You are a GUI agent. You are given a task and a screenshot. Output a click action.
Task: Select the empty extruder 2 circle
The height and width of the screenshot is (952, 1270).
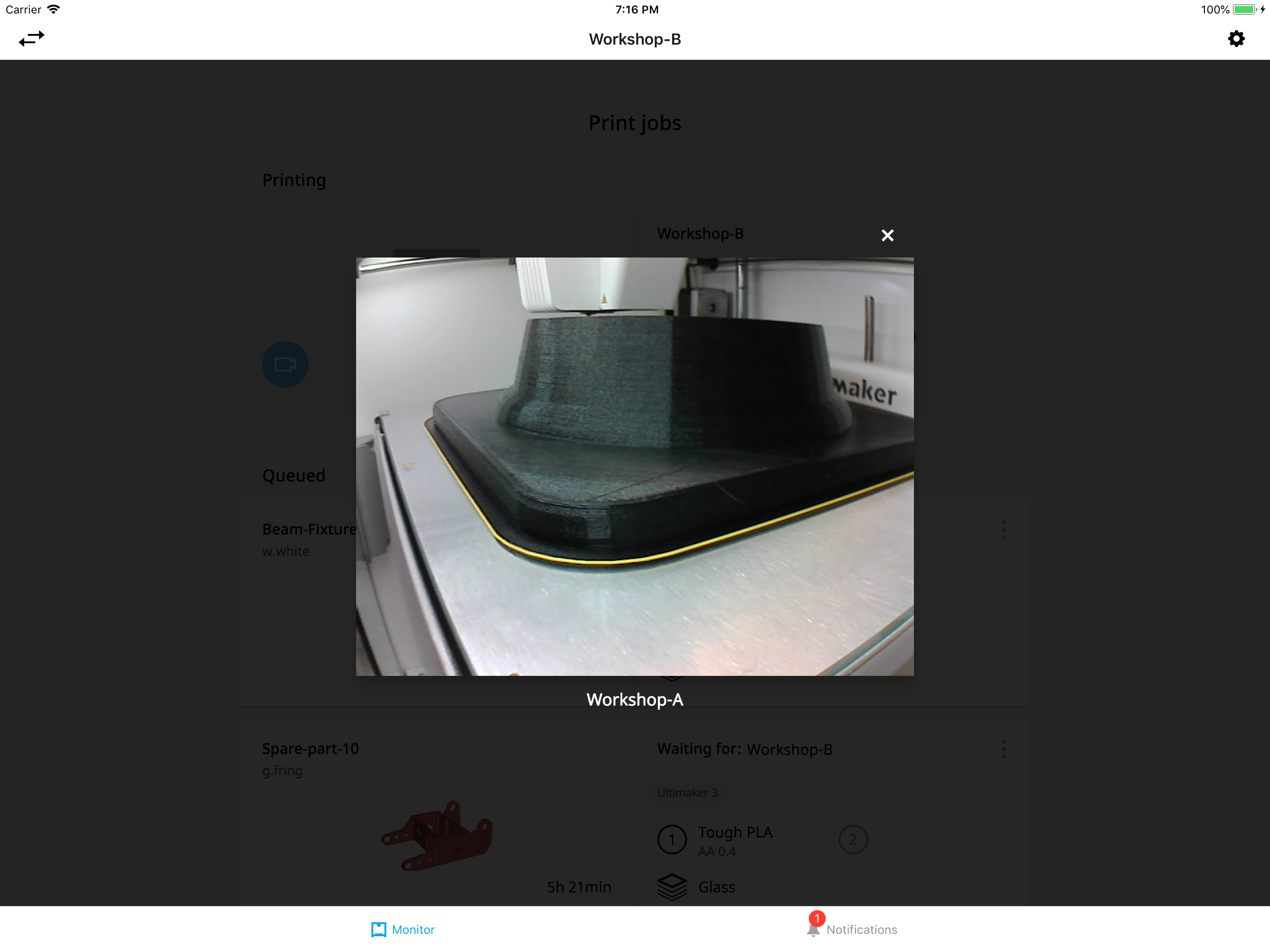(853, 840)
